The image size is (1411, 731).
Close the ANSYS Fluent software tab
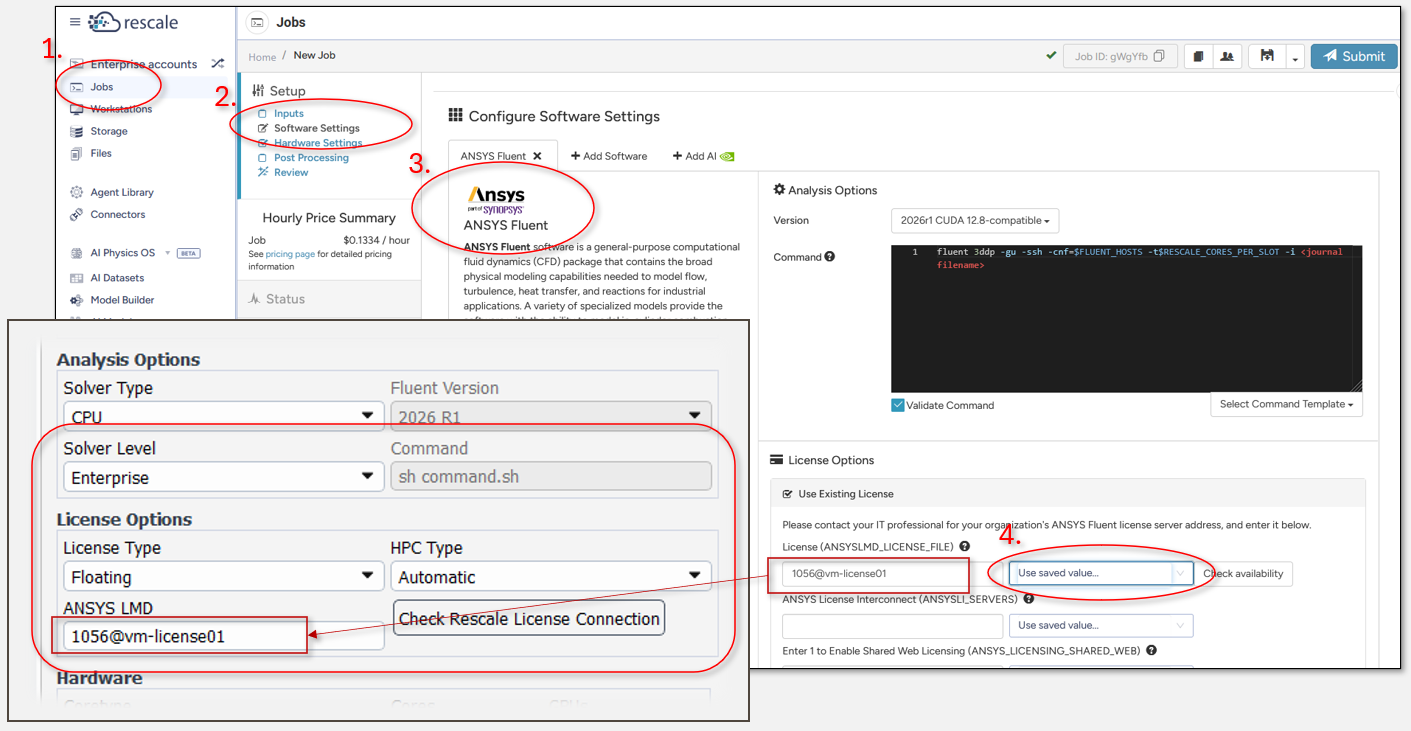coord(537,156)
